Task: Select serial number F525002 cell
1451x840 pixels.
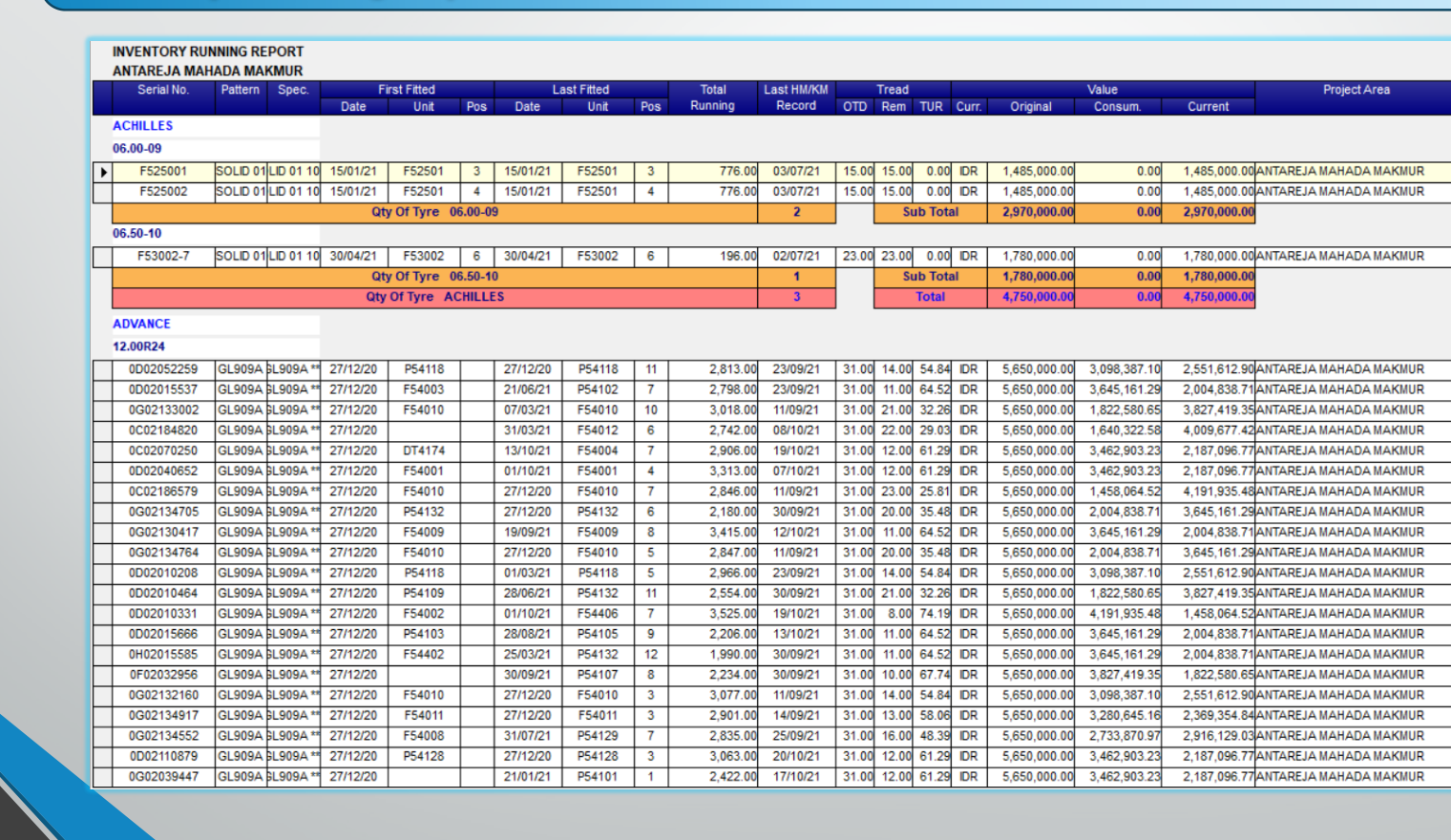Action: click(x=163, y=192)
